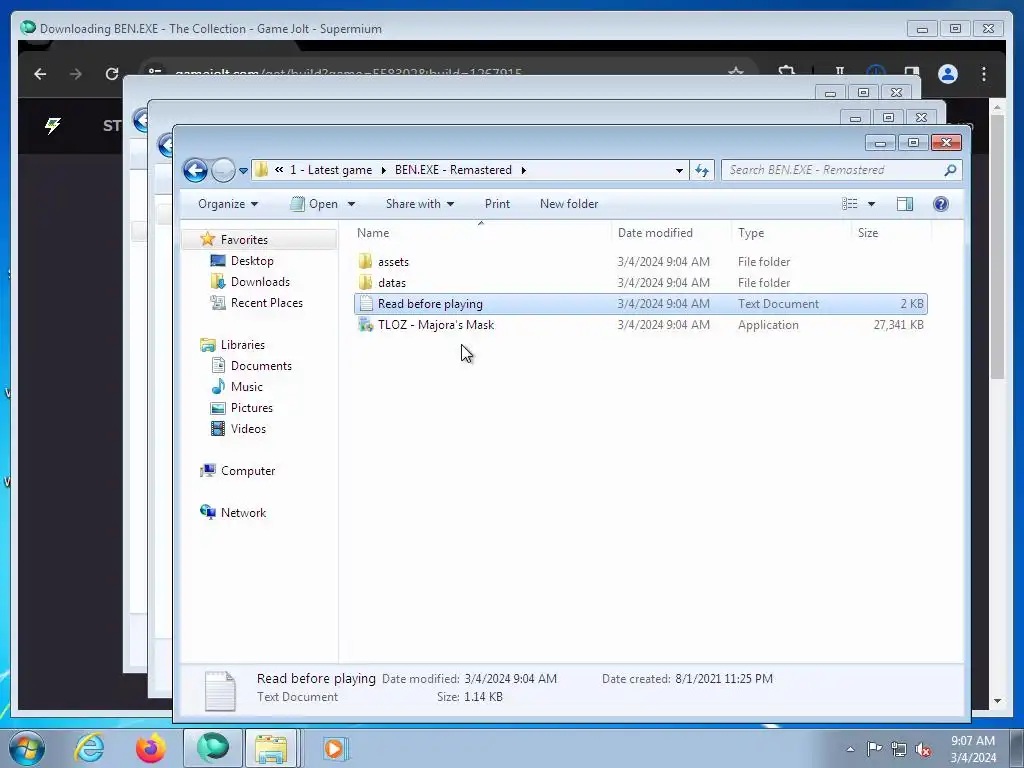Open Downloads in navigation pane

click(x=260, y=281)
